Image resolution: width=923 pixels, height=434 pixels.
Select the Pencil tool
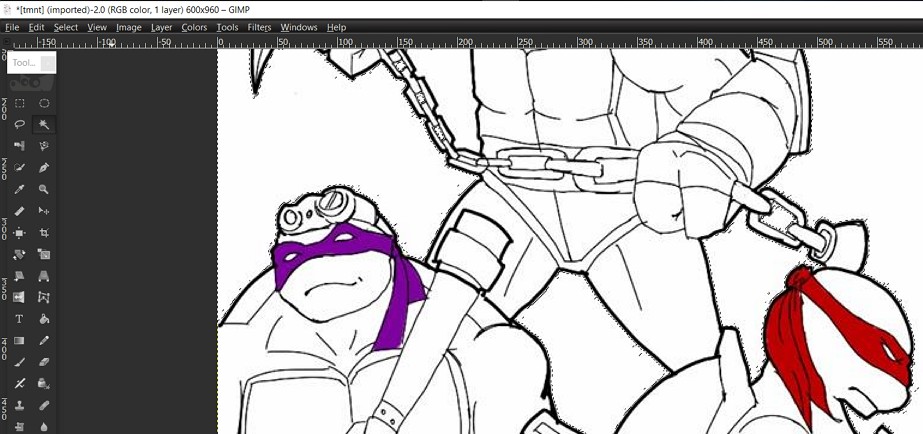(x=44, y=340)
